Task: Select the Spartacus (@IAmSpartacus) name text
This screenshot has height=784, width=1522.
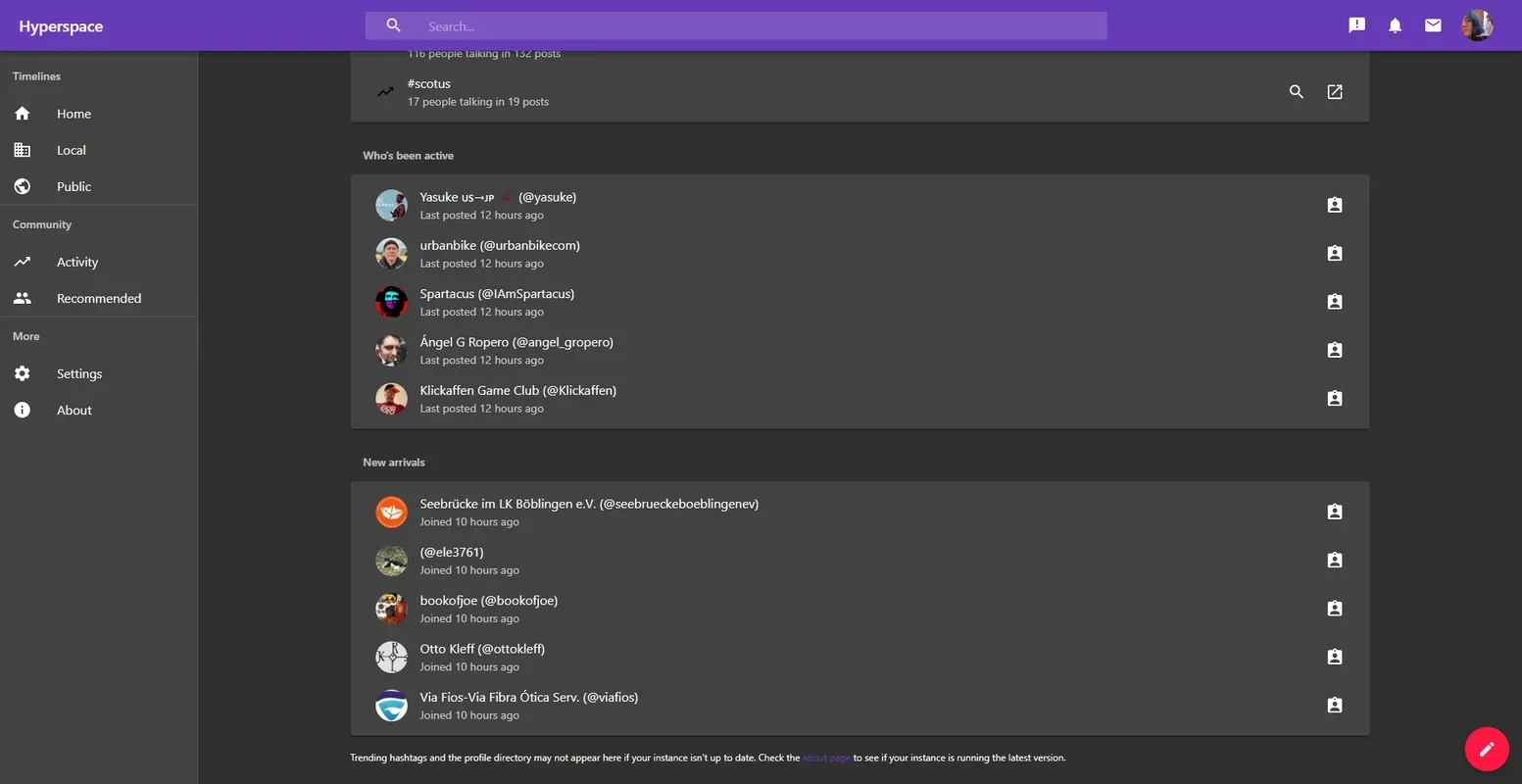Action: (x=497, y=294)
